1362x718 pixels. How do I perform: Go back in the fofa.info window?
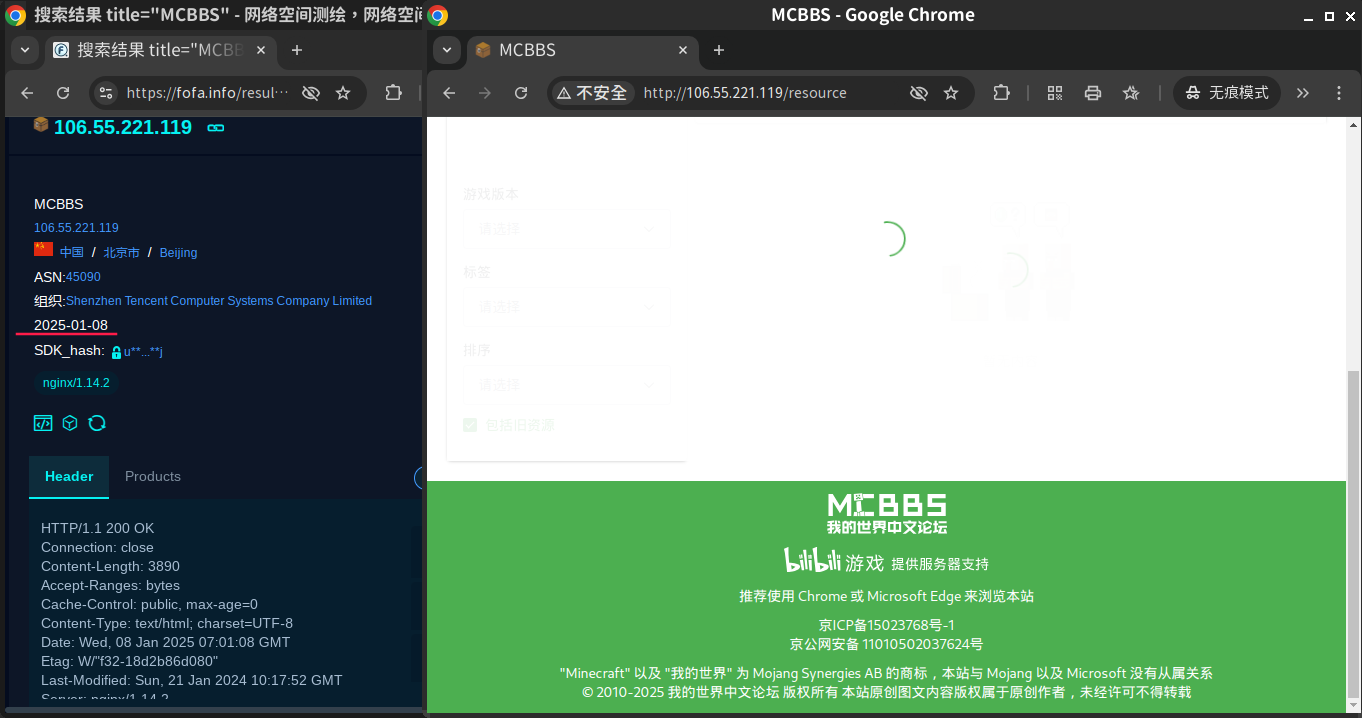click(x=27, y=93)
